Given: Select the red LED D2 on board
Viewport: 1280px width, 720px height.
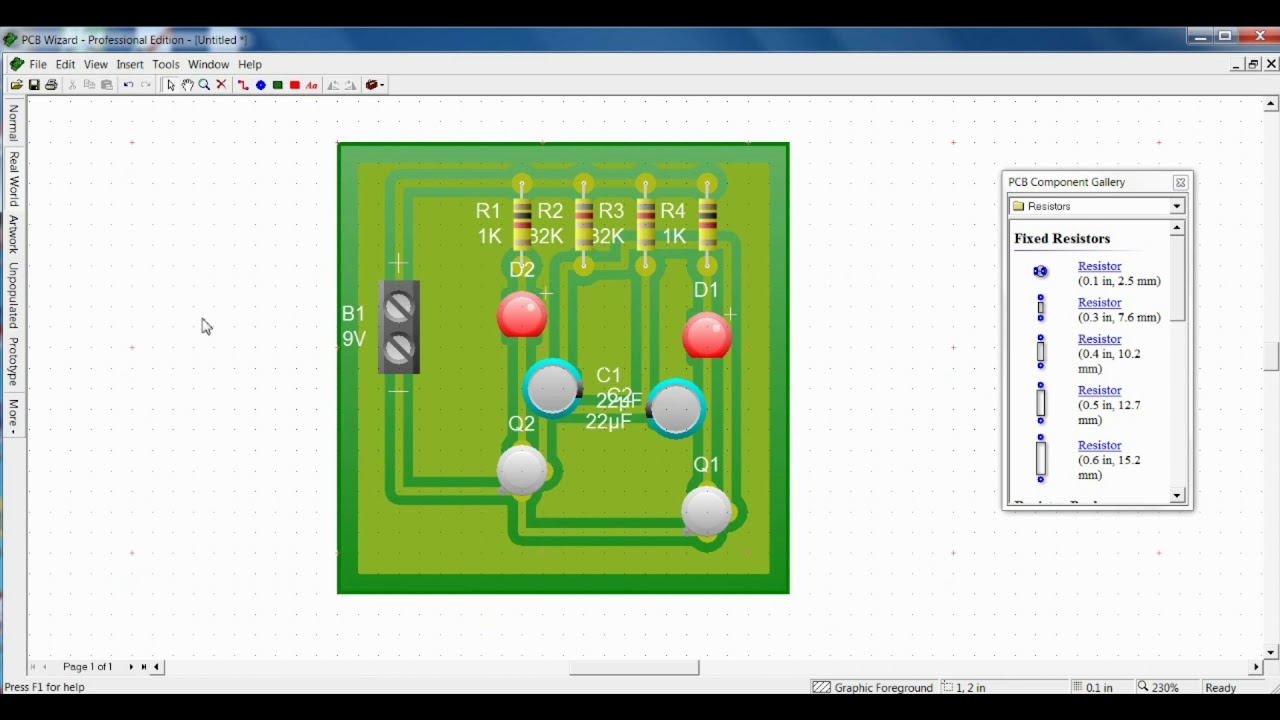Looking at the screenshot, I should click(522, 315).
